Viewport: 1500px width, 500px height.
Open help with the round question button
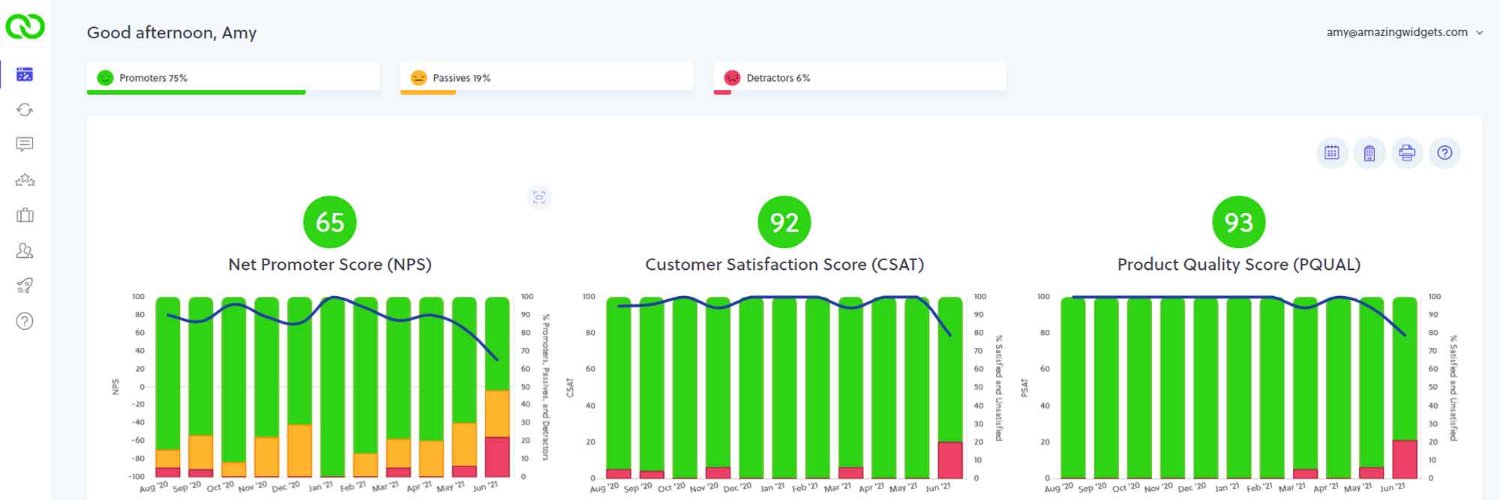point(1445,153)
